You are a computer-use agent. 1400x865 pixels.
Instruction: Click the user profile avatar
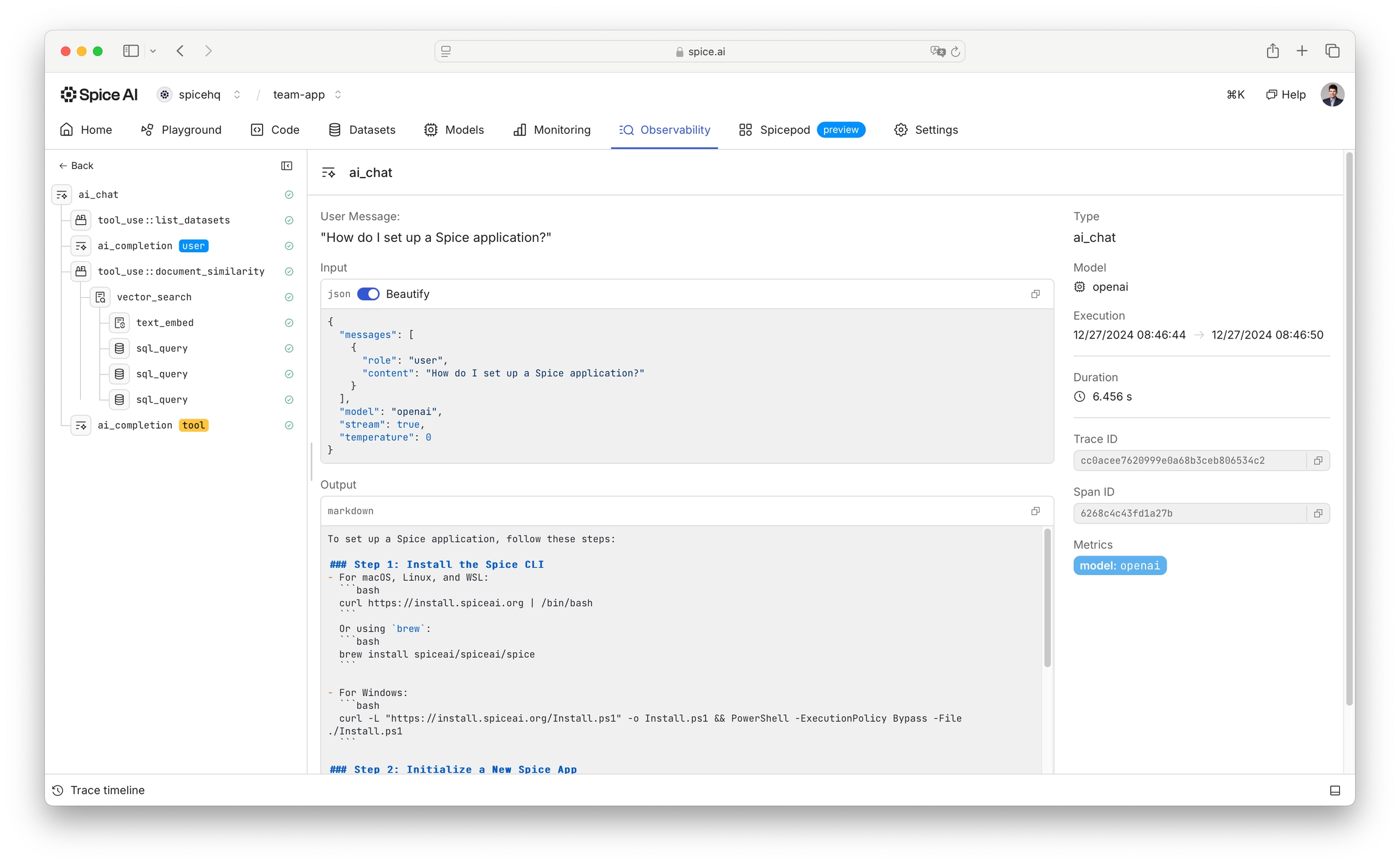[x=1332, y=95]
